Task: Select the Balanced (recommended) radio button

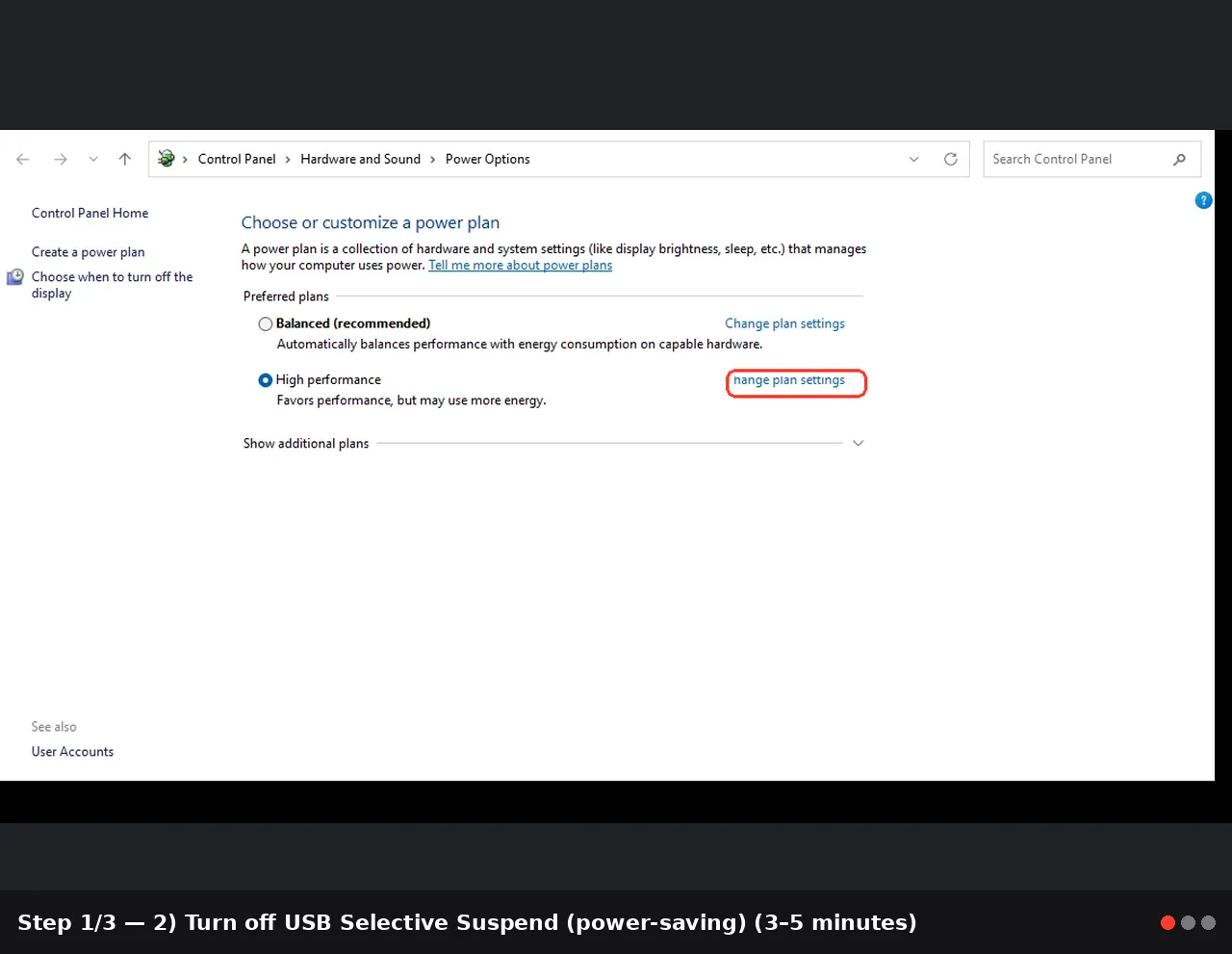Action: click(266, 324)
